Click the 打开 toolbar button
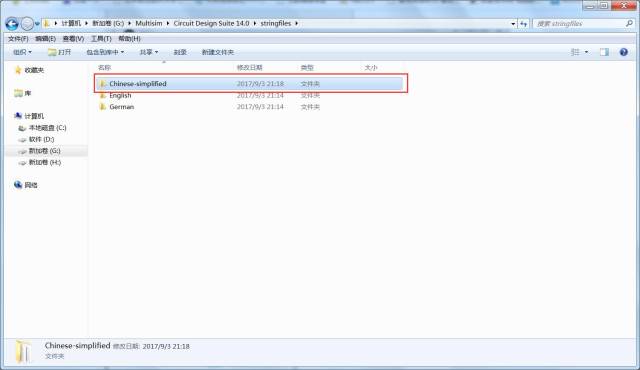Image resolution: width=640 pixels, height=370 pixels. tap(60, 52)
